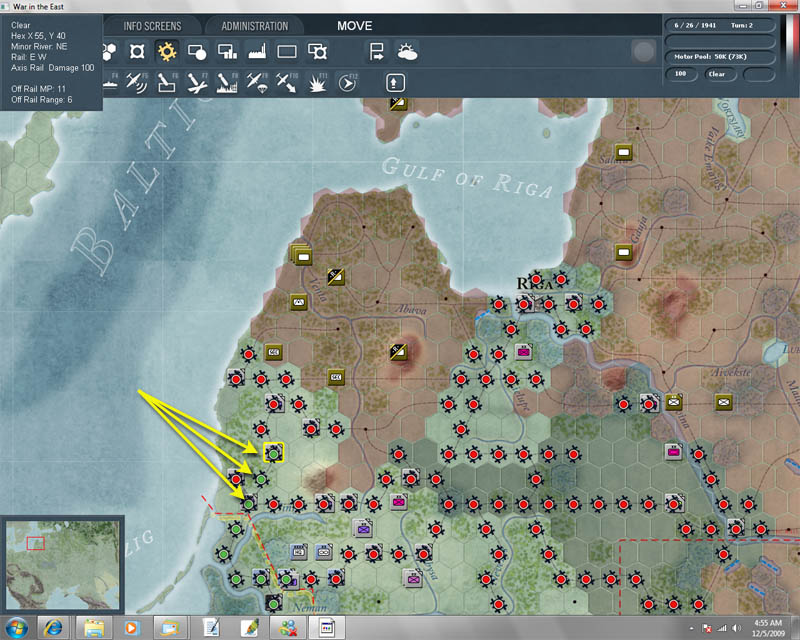The image size is (800, 640).
Task: Click the empty status pill below date
Action: pyautogui.click(x=719, y=41)
